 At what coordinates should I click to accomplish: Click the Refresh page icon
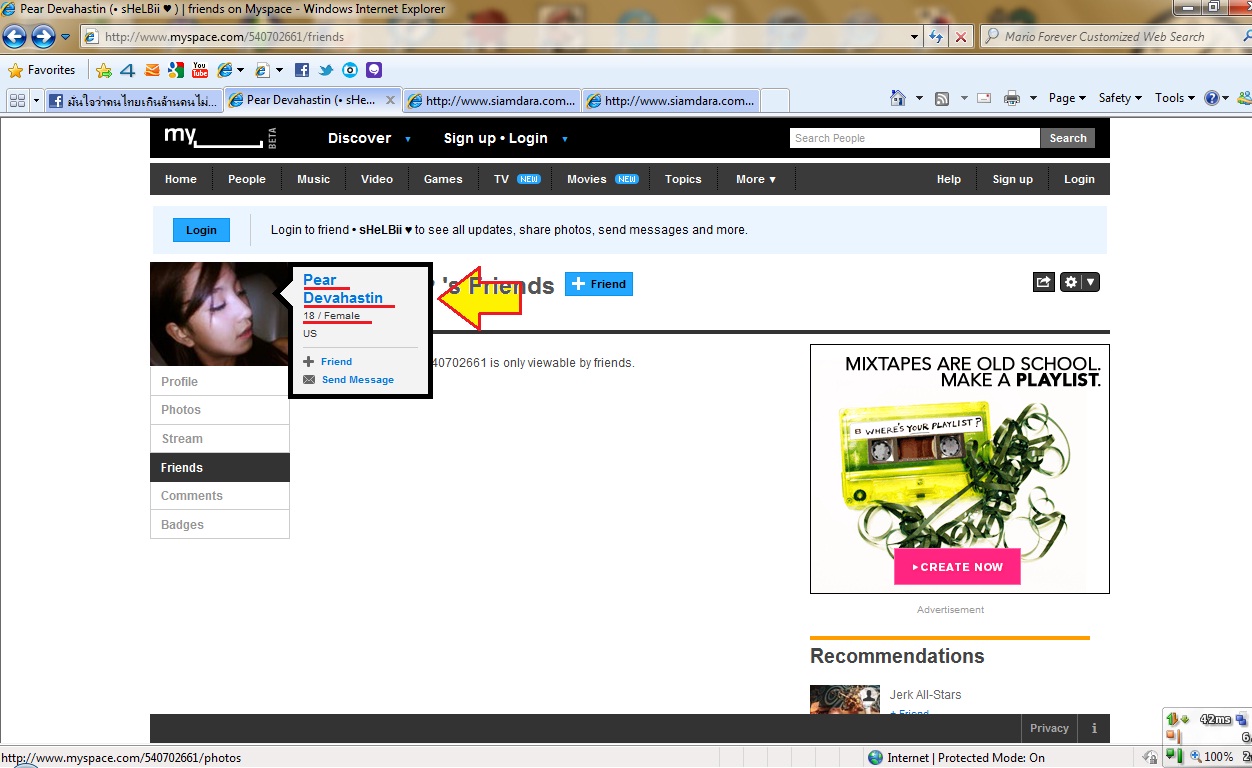pyautogui.click(x=936, y=37)
